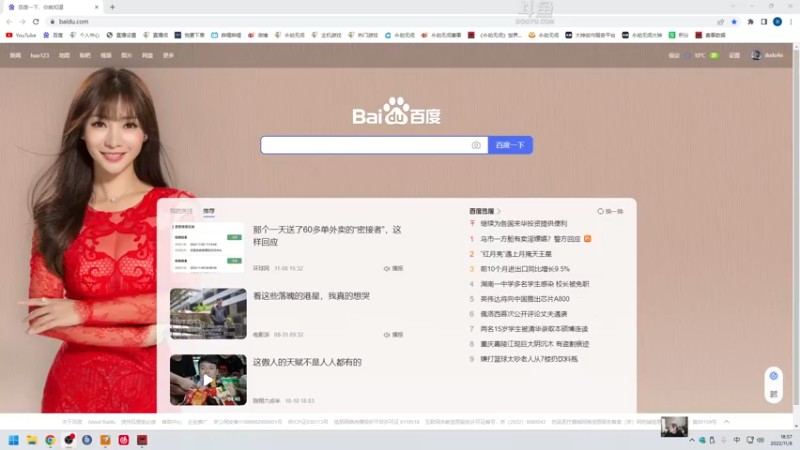Open pinned hot search about 来华投资
The image size is (800, 450).
(x=523, y=223)
